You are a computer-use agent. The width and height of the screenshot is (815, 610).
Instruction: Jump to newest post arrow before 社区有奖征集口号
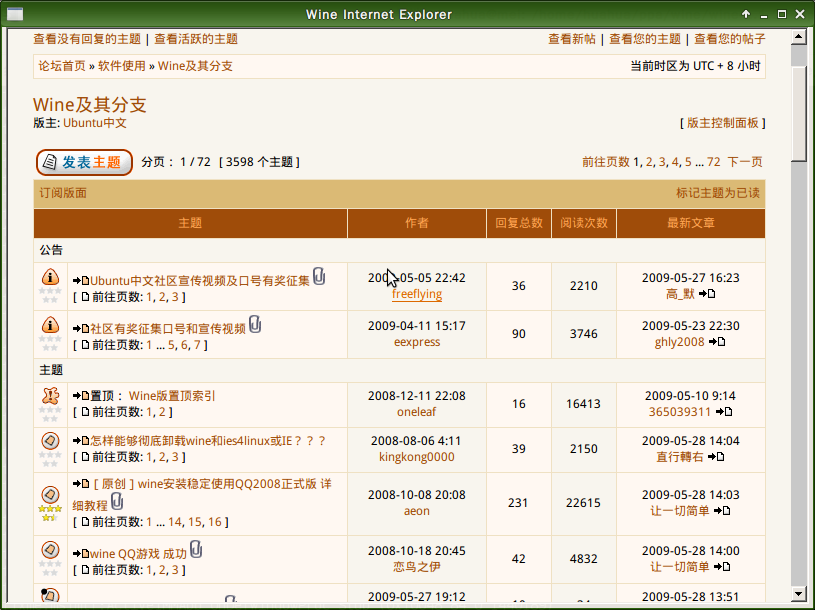click(81, 328)
